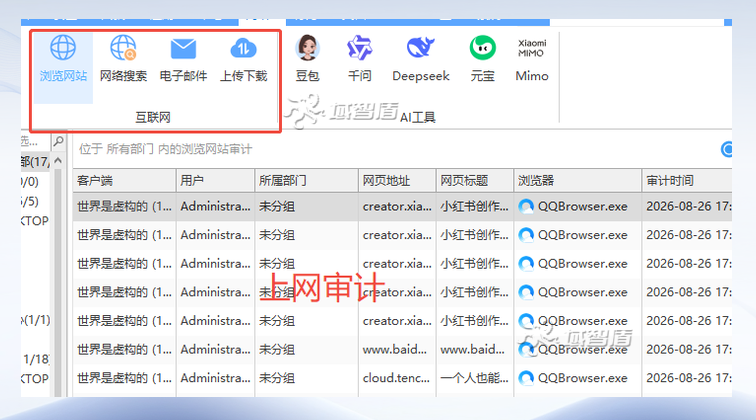Select the 千问 AI tool
Screen dimensions: 756x420
[360, 59]
